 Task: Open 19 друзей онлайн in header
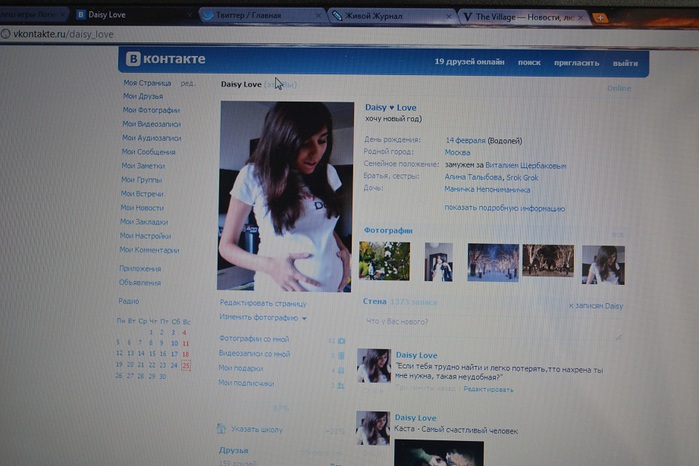tap(469, 62)
